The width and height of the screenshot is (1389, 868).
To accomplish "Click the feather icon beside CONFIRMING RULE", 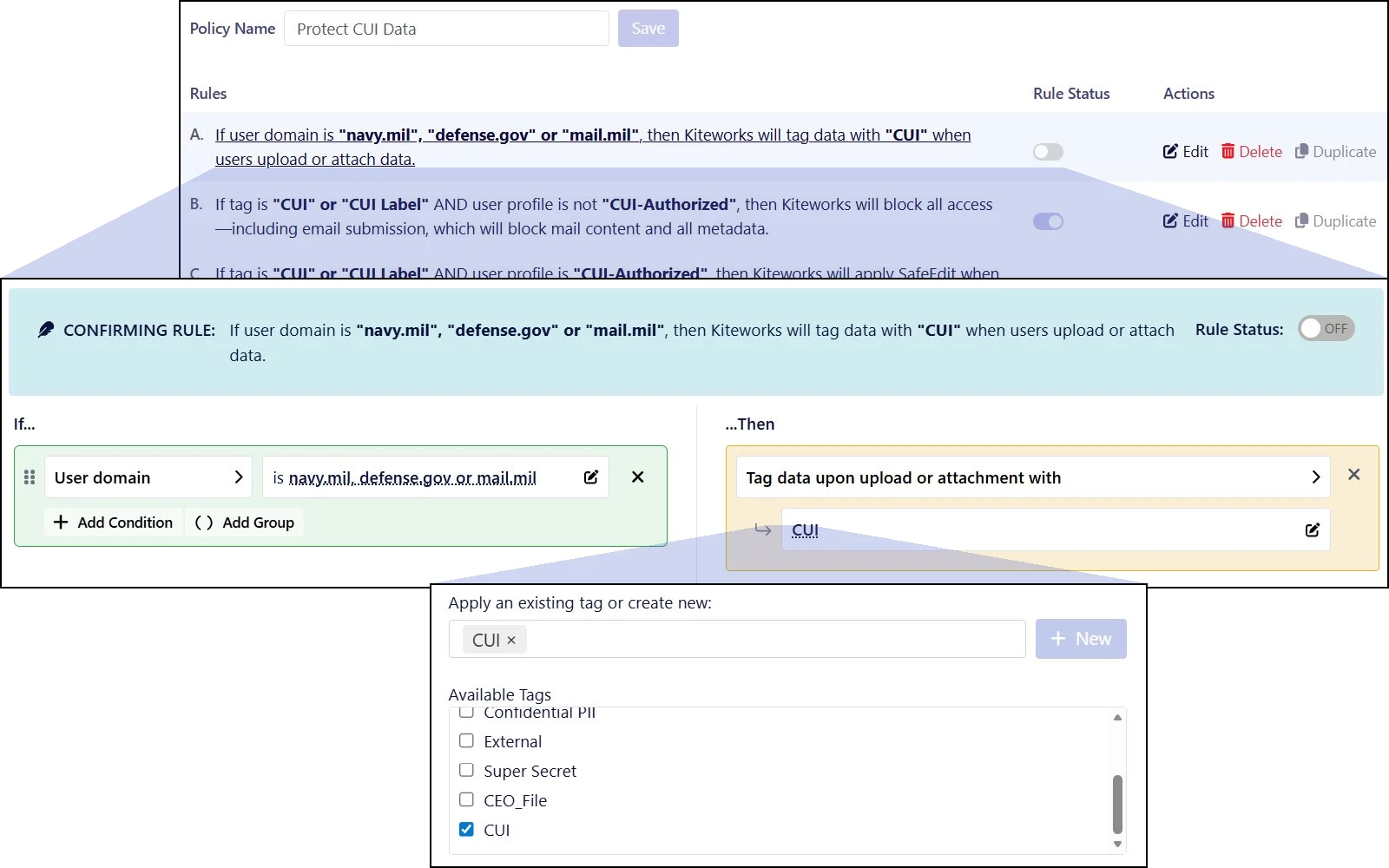I will pyautogui.click(x=46, y=330).
